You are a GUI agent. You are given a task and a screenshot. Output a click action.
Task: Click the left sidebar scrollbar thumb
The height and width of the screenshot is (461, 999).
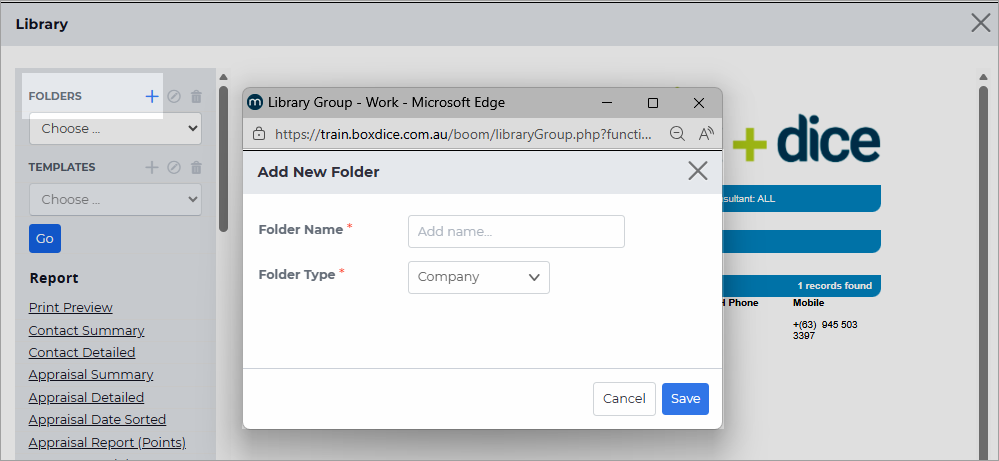pos(224,159)
